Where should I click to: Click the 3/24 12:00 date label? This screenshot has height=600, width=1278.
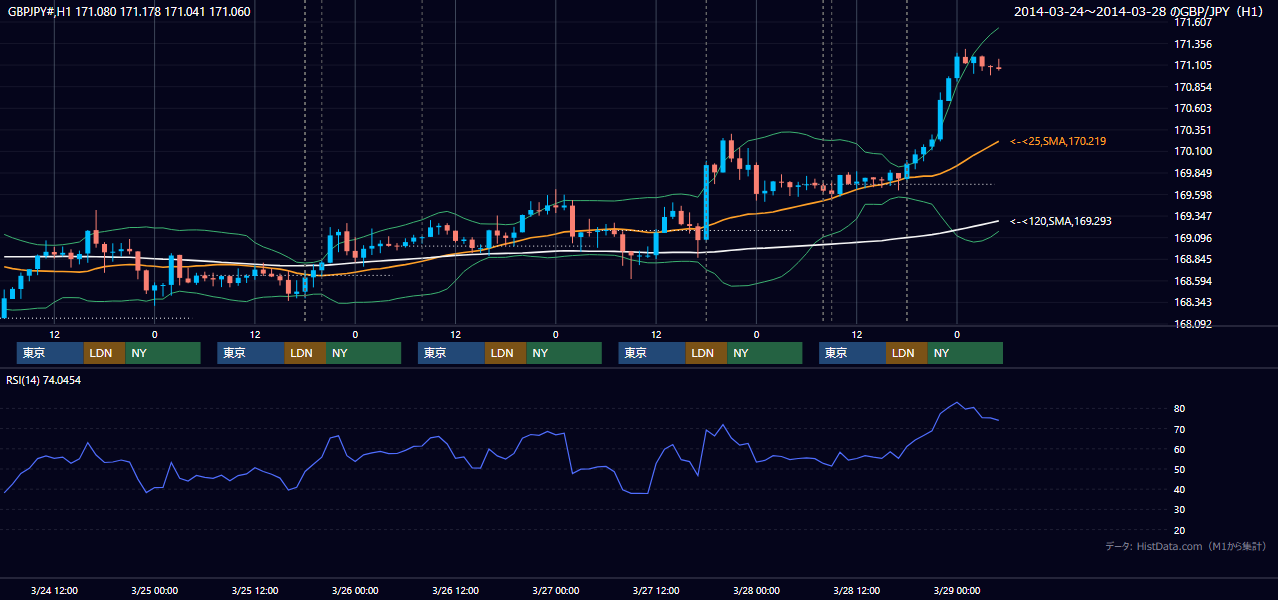point(54,591)
